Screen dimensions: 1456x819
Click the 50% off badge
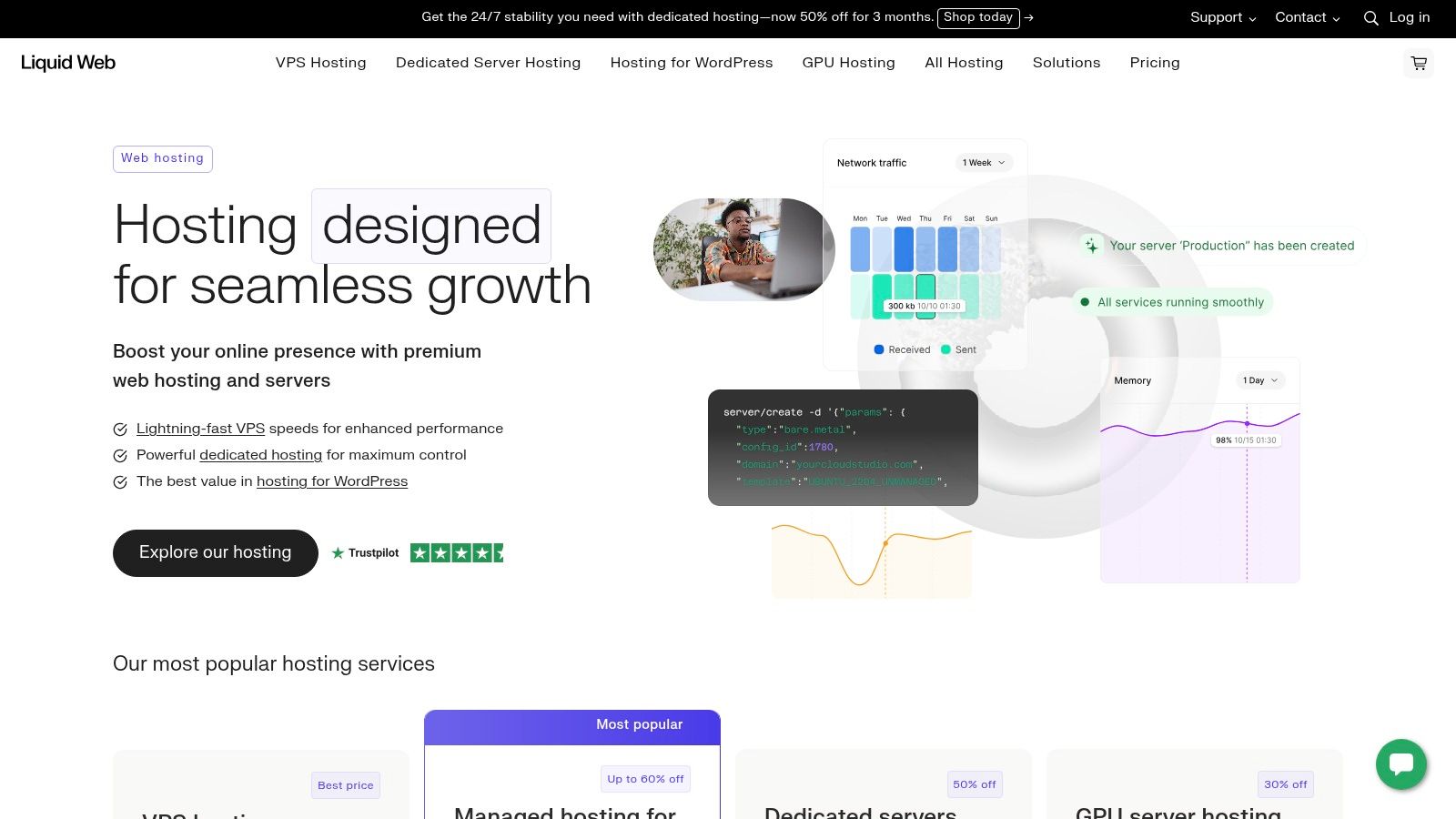point(975,784)
